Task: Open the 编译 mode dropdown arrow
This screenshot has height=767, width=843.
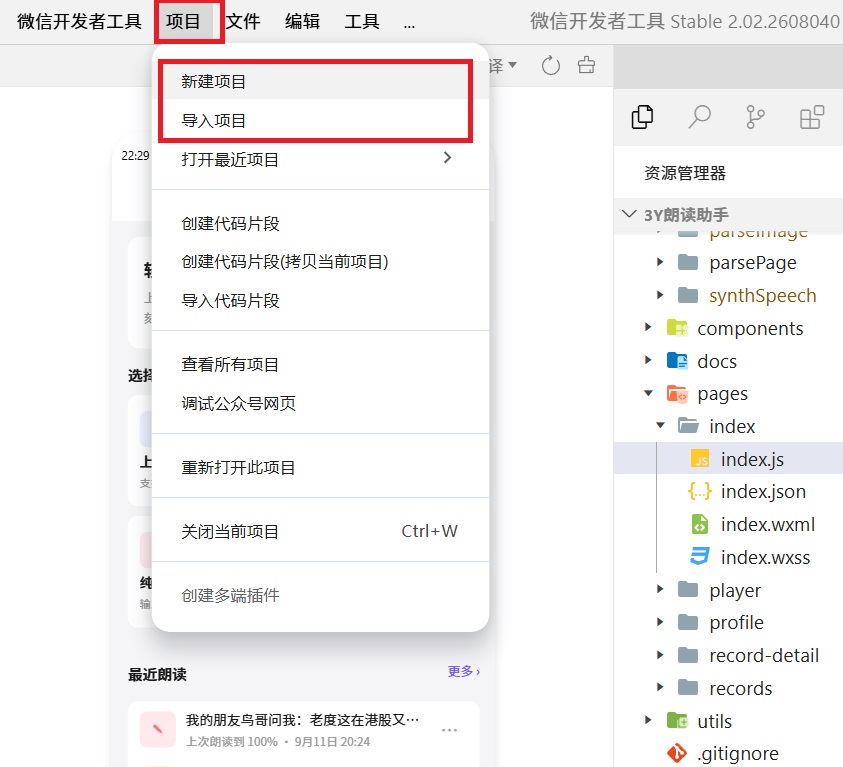Action: coord(512,64)
